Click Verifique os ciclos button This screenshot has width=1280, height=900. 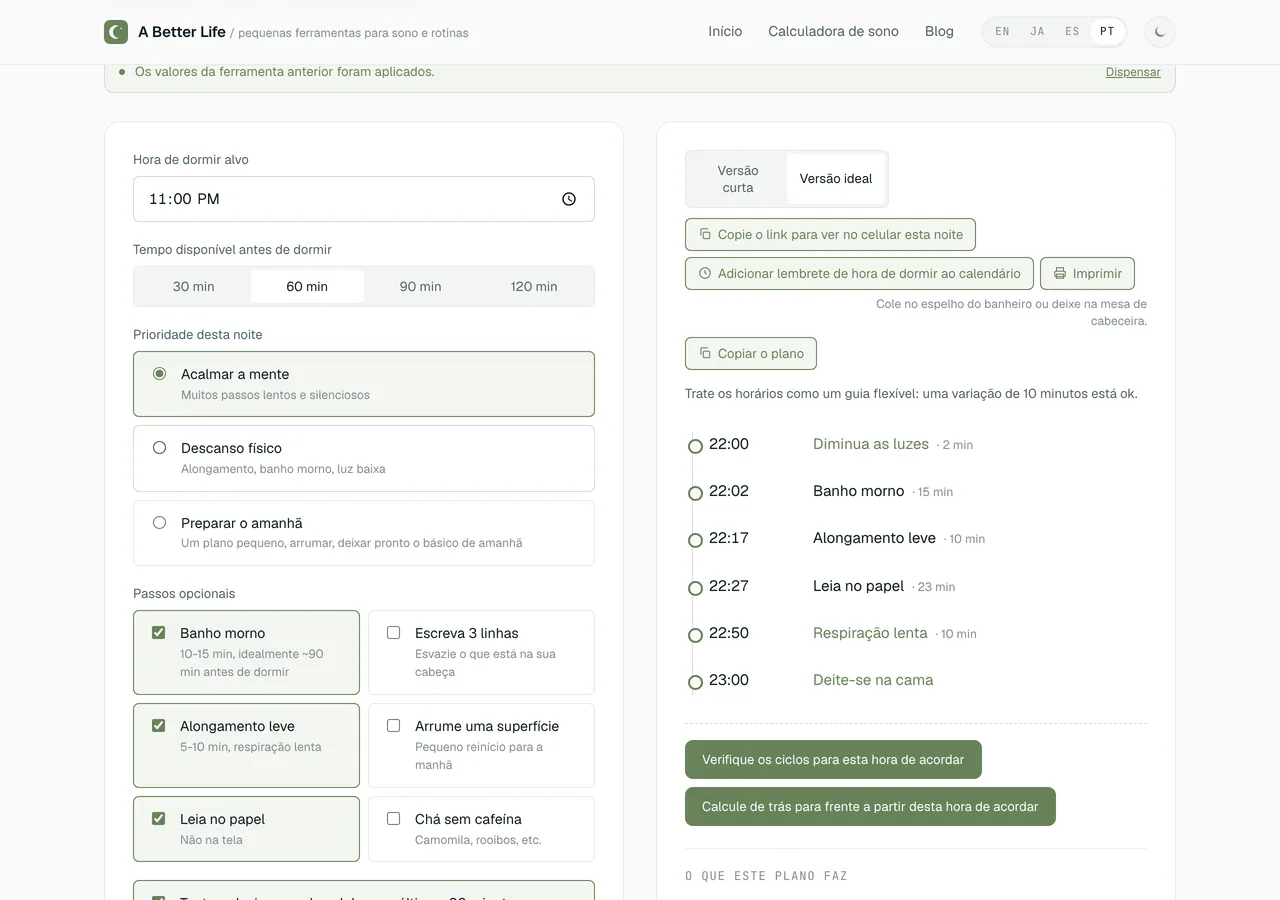pos(833,760)
